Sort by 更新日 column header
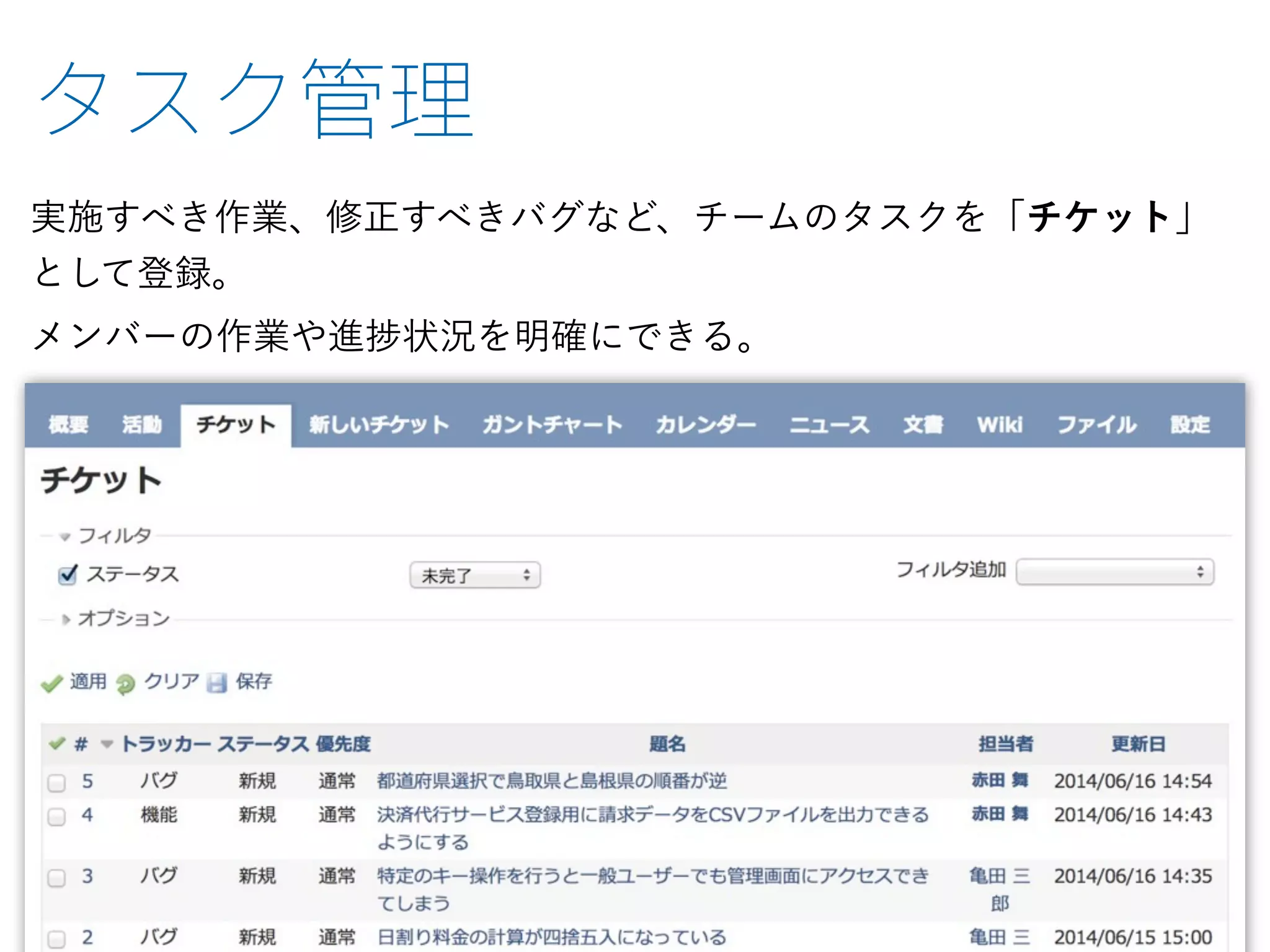 click(x=1139, y=744)
